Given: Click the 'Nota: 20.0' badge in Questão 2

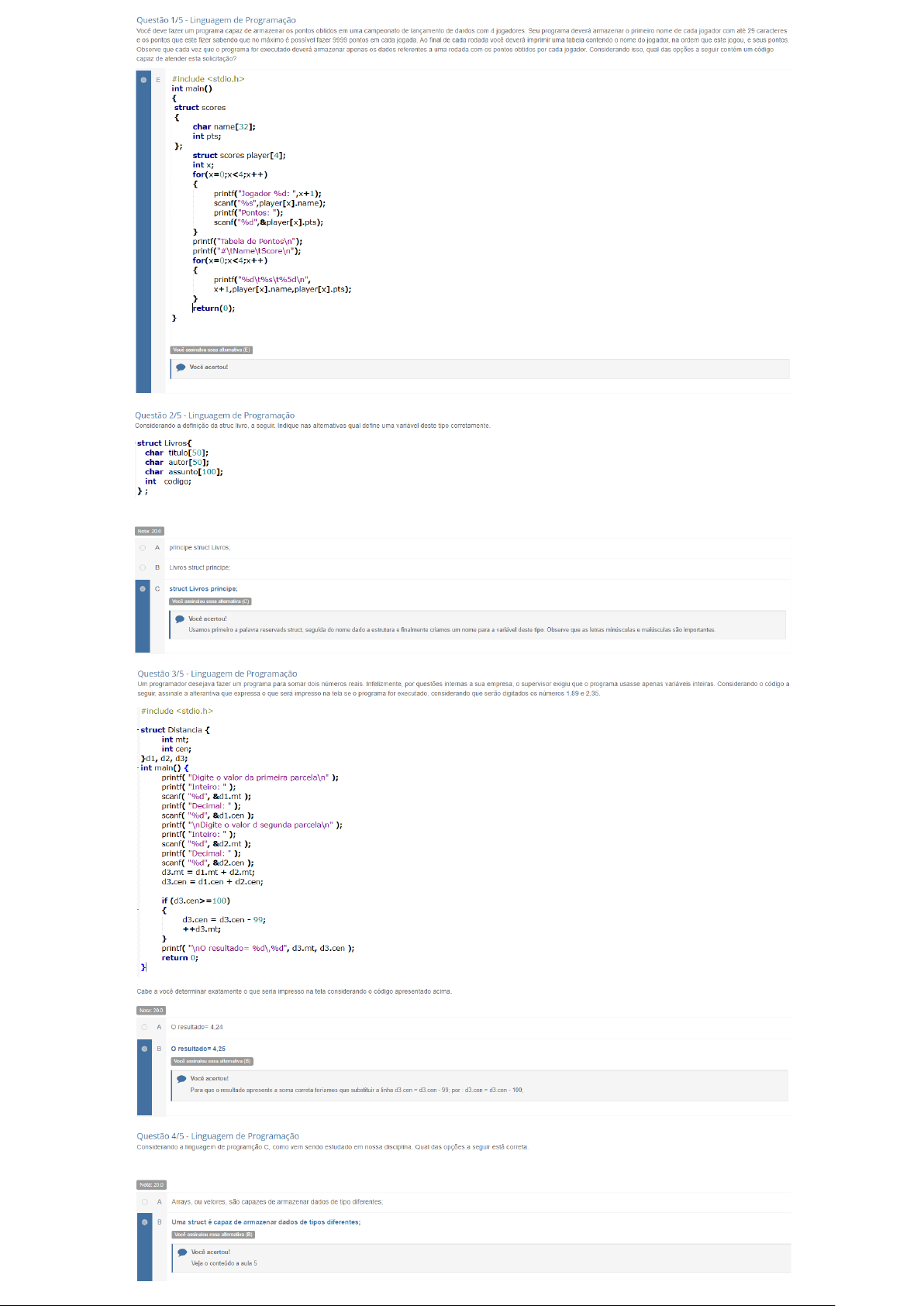Looking at the screenshot, I should coord(150,532).
